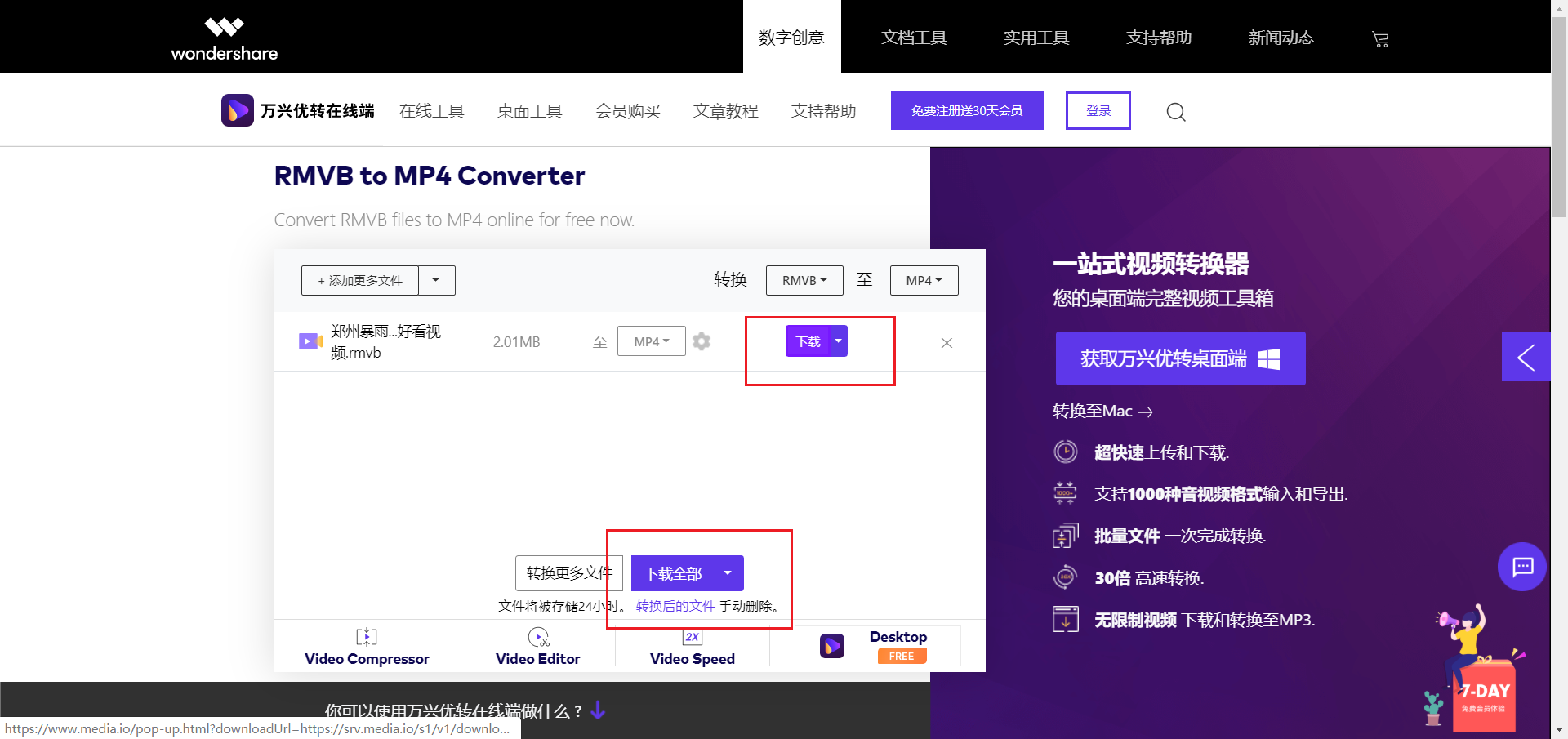Click the Video Speed label

[693, 659]
